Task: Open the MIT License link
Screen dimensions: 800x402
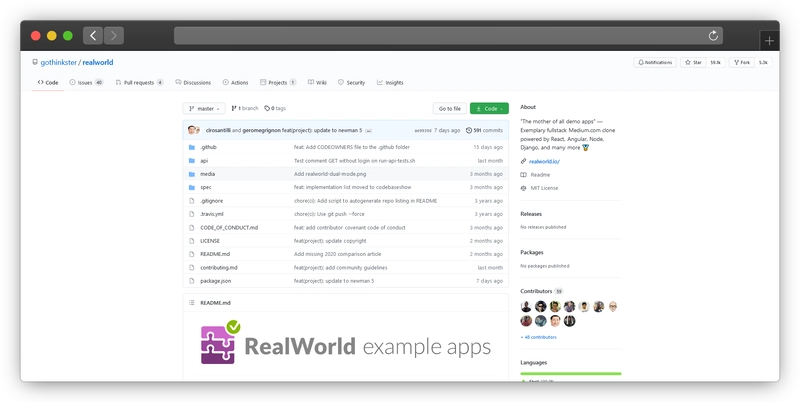Action: click(x=544, y=188)
